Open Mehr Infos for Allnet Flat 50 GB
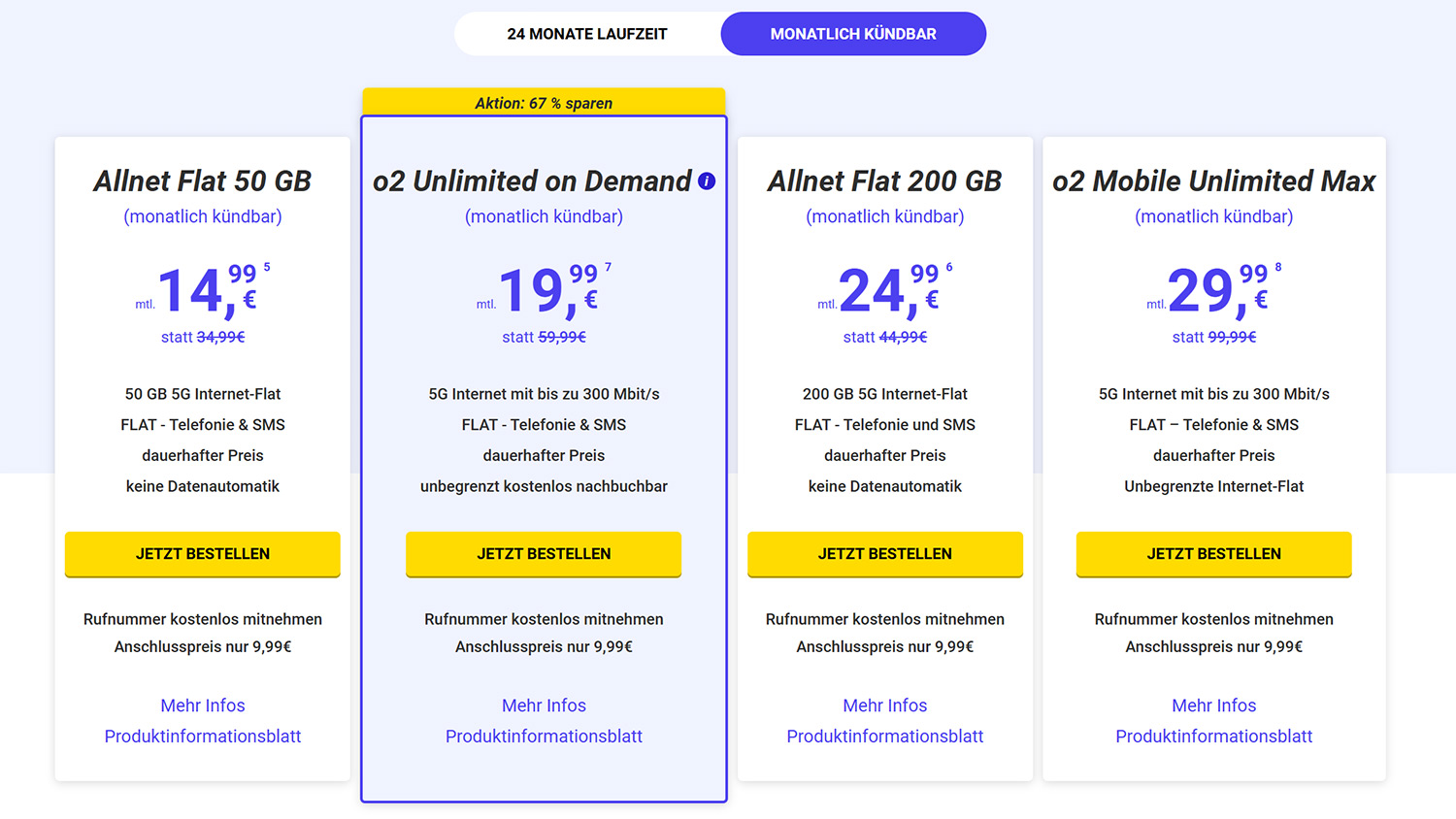Image resolution: width=1456 pixels, height=819 pixels. click(203, 705)
